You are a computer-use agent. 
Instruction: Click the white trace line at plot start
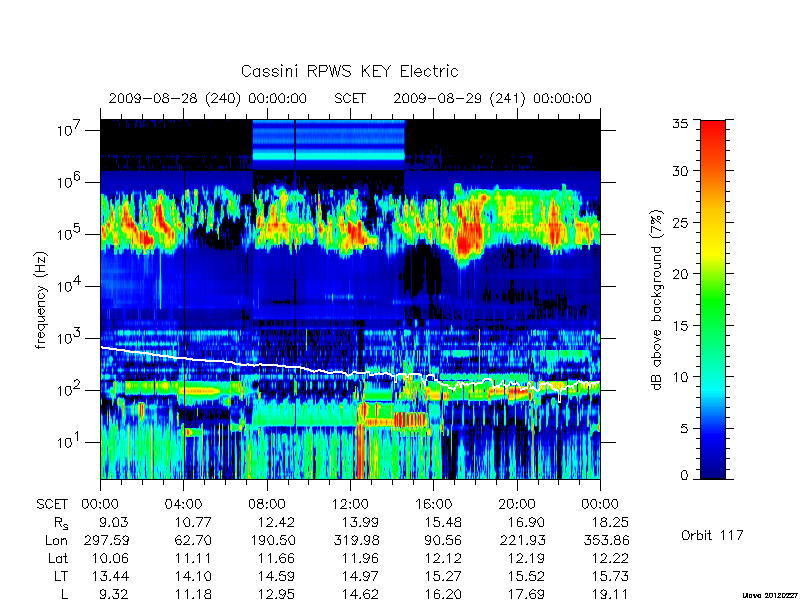pos(104,348)
